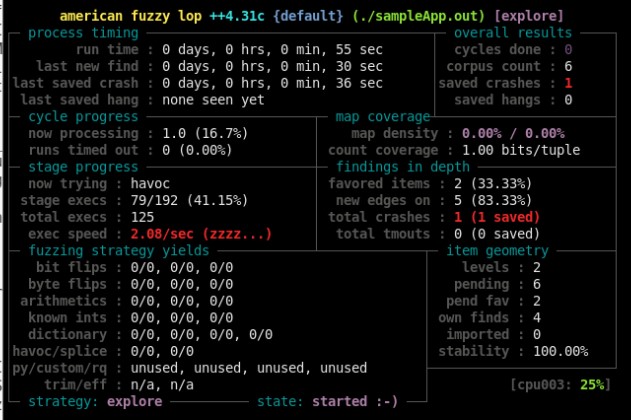Image resolution: width=631 pixels, height=420 pixels.
Task: Click 'strategy: explore' at the bottom
Action: tap(95, 401)
